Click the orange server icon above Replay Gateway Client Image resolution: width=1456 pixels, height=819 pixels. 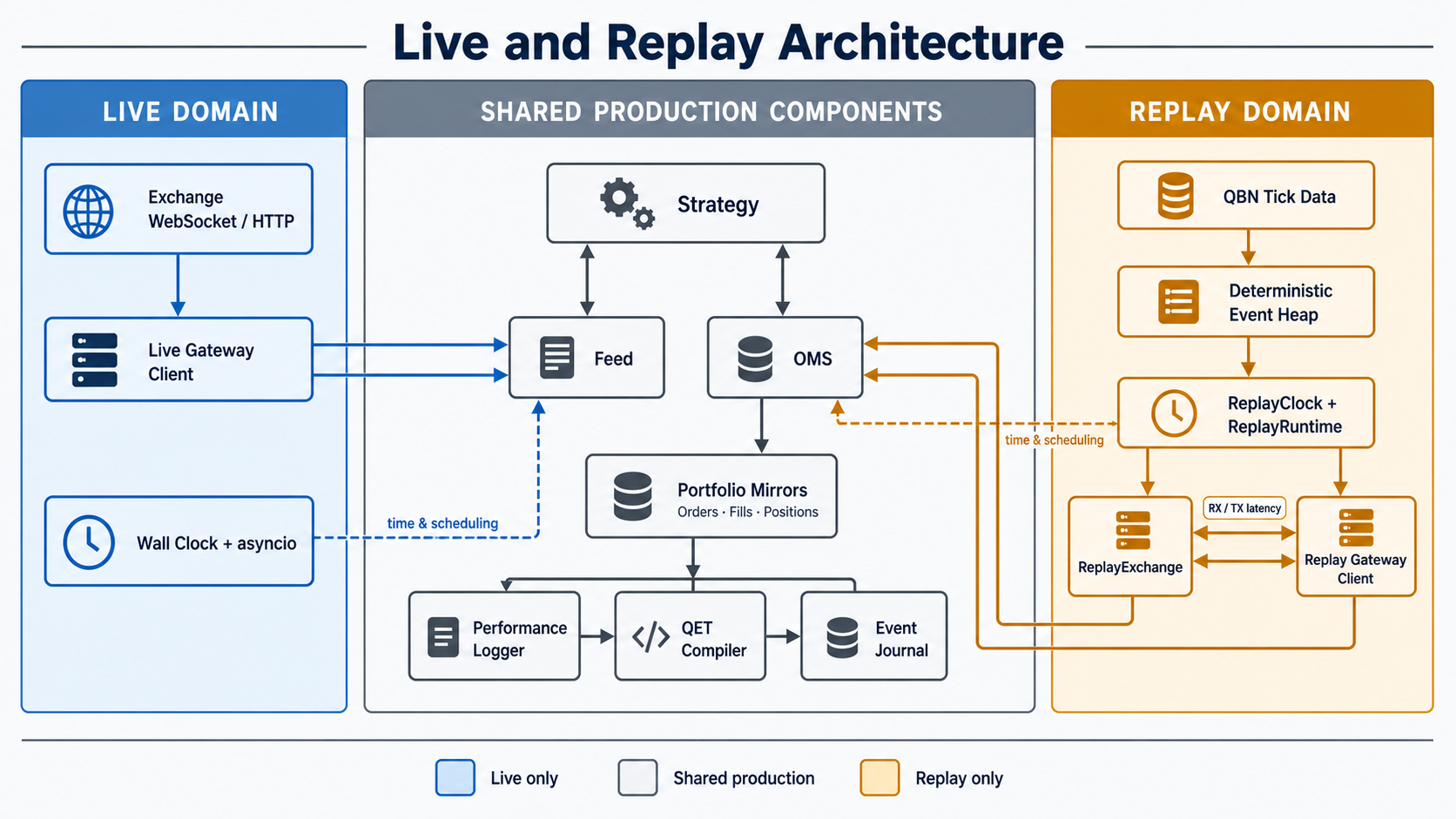click(1357, 527)
